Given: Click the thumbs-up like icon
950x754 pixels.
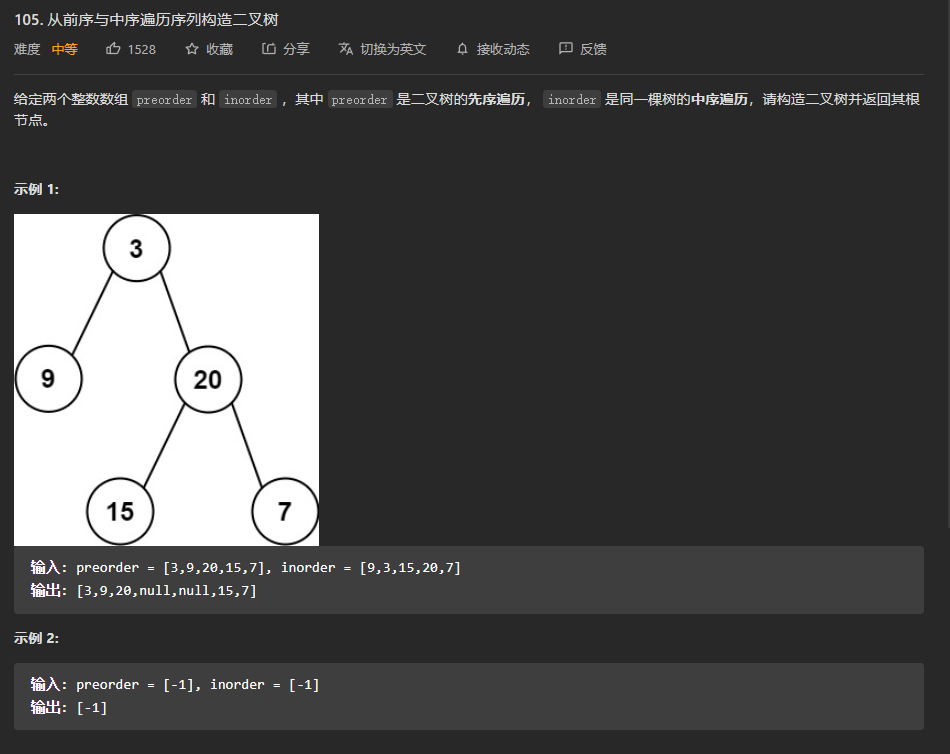Looking at the screenshot, I should (113, 48).
